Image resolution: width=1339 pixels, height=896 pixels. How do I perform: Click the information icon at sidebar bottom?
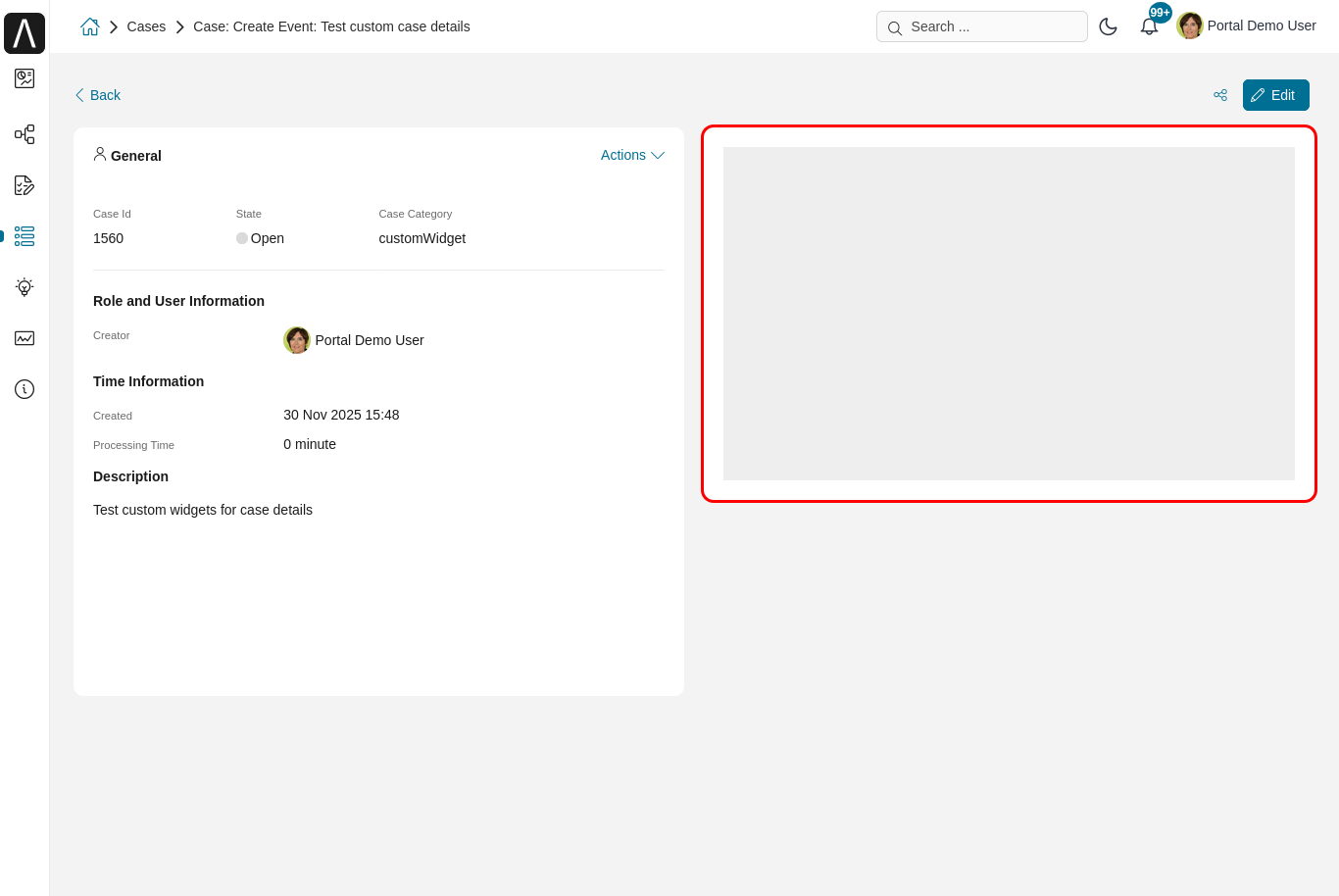pos(24,389)
